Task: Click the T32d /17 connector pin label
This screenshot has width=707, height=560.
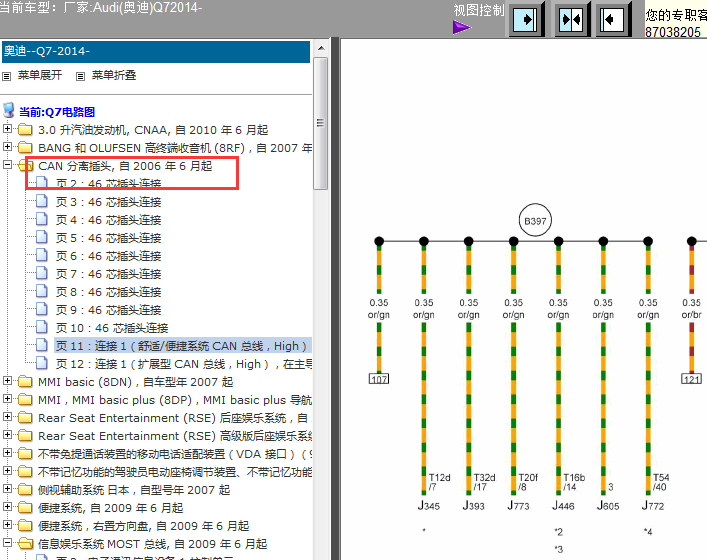Action: (x=484, y=482)
